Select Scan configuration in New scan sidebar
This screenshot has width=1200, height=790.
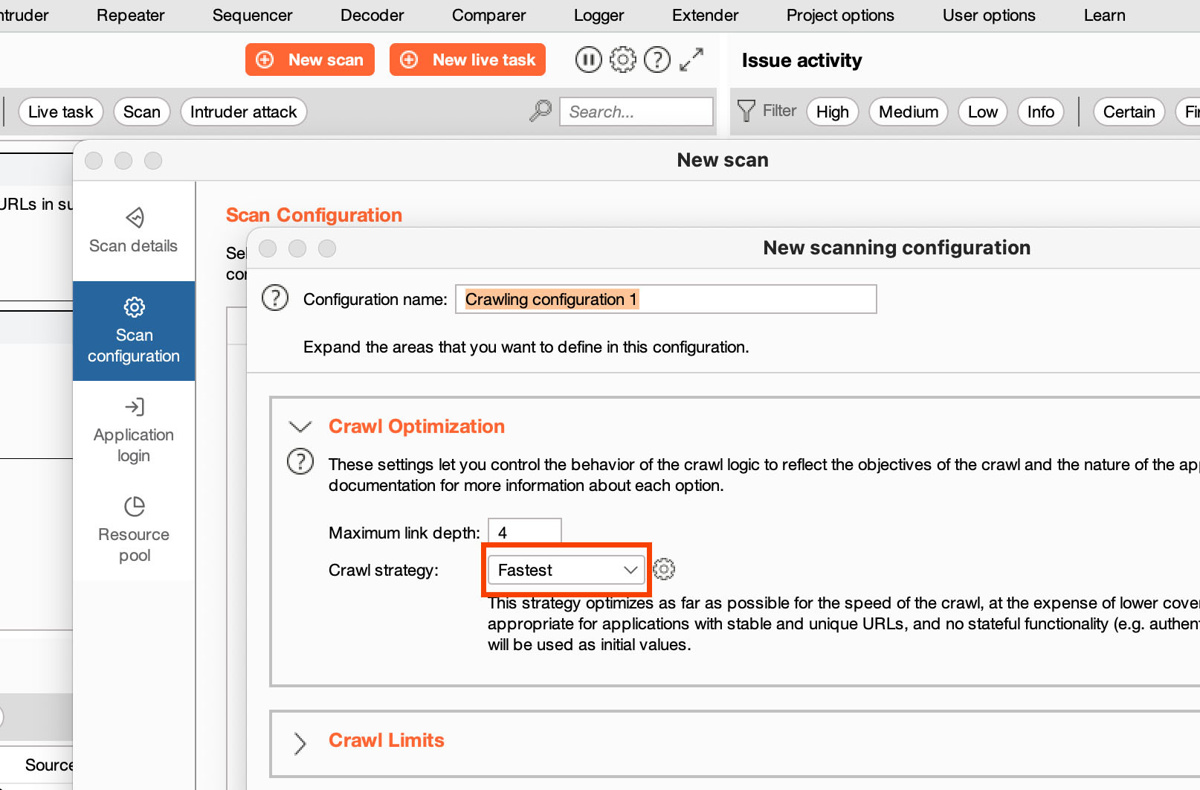point(134,331)
